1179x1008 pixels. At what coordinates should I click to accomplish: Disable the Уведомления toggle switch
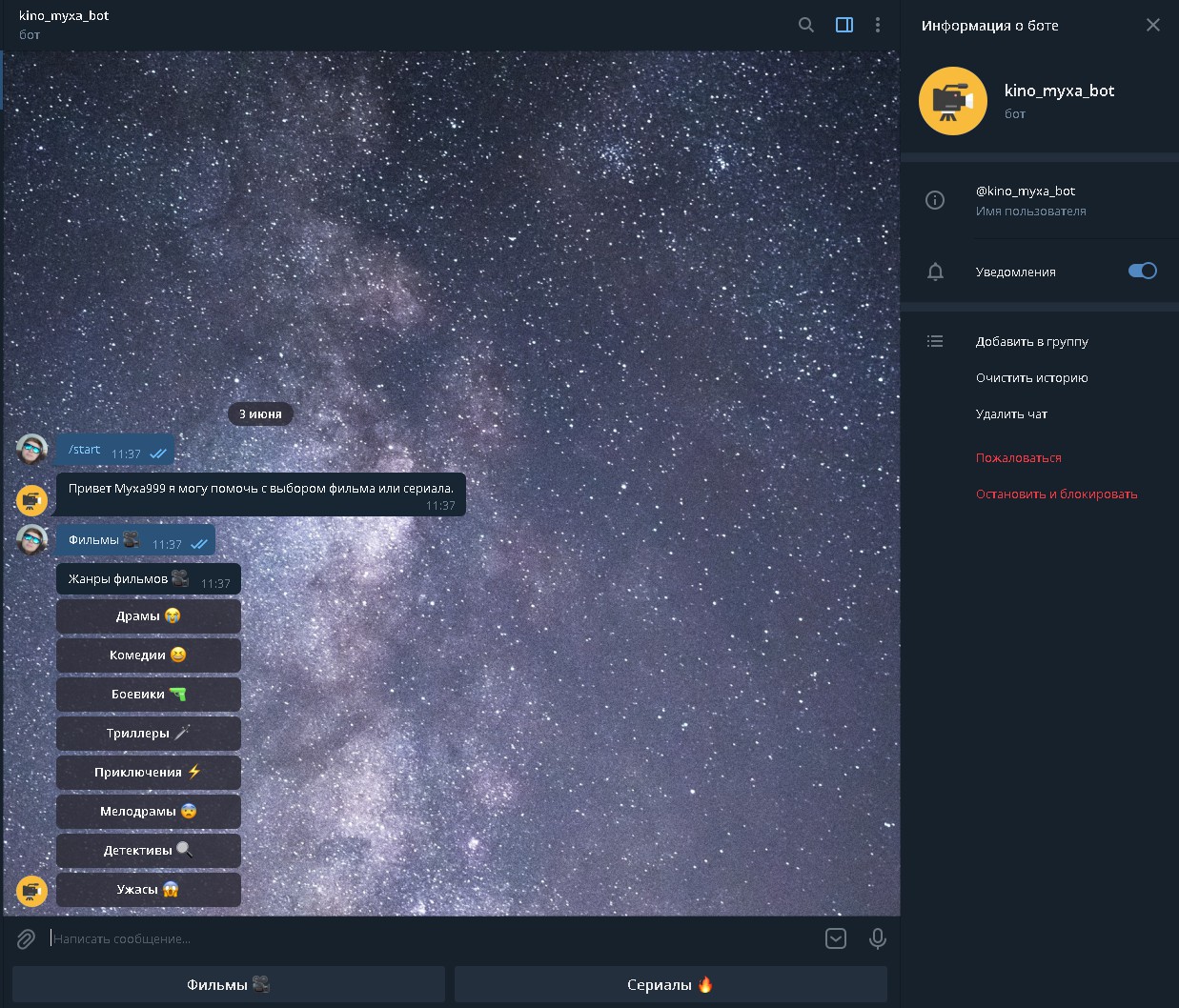(1143, 271)
